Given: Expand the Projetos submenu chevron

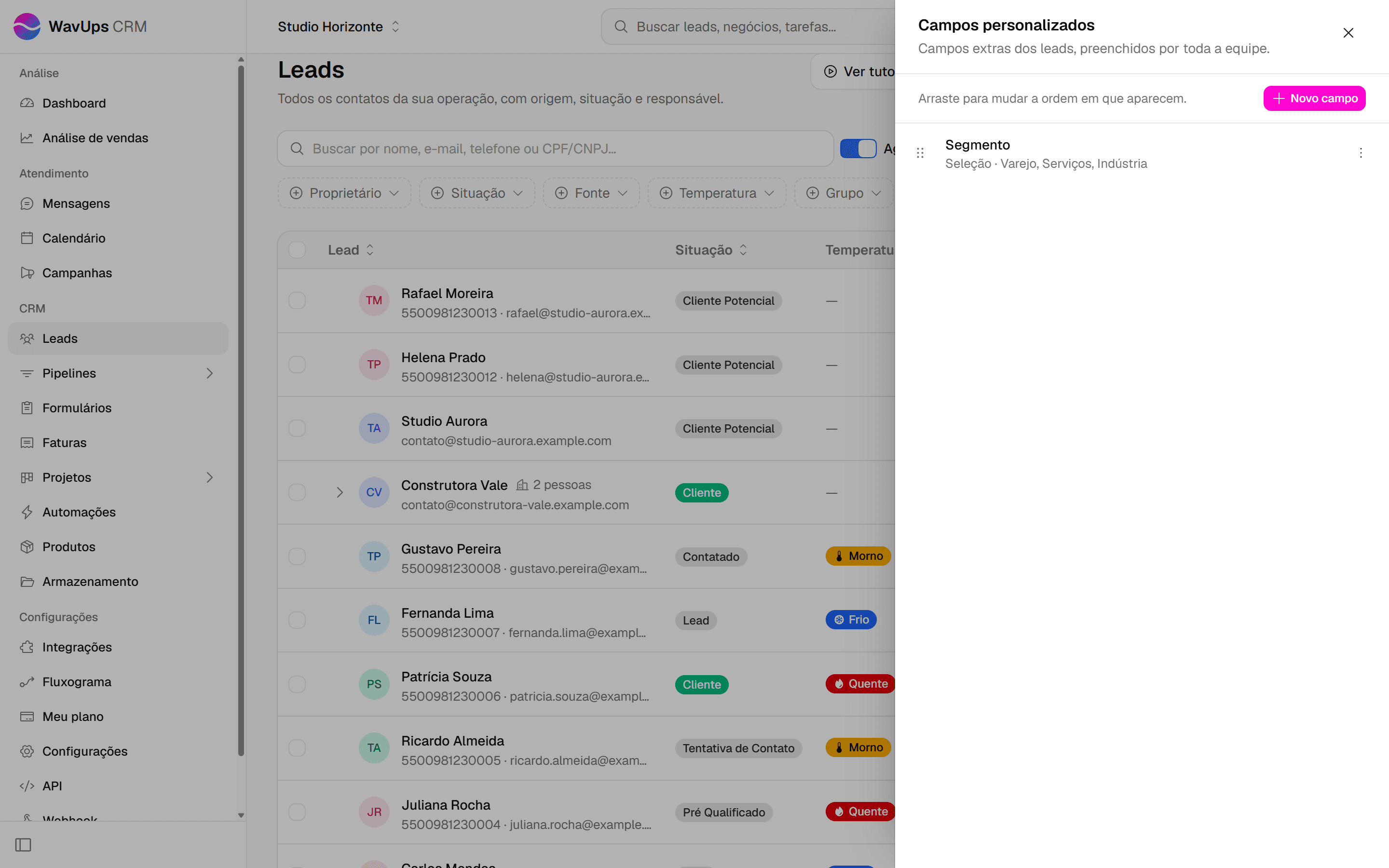Looking at the screenshot, I should [209, 477].
